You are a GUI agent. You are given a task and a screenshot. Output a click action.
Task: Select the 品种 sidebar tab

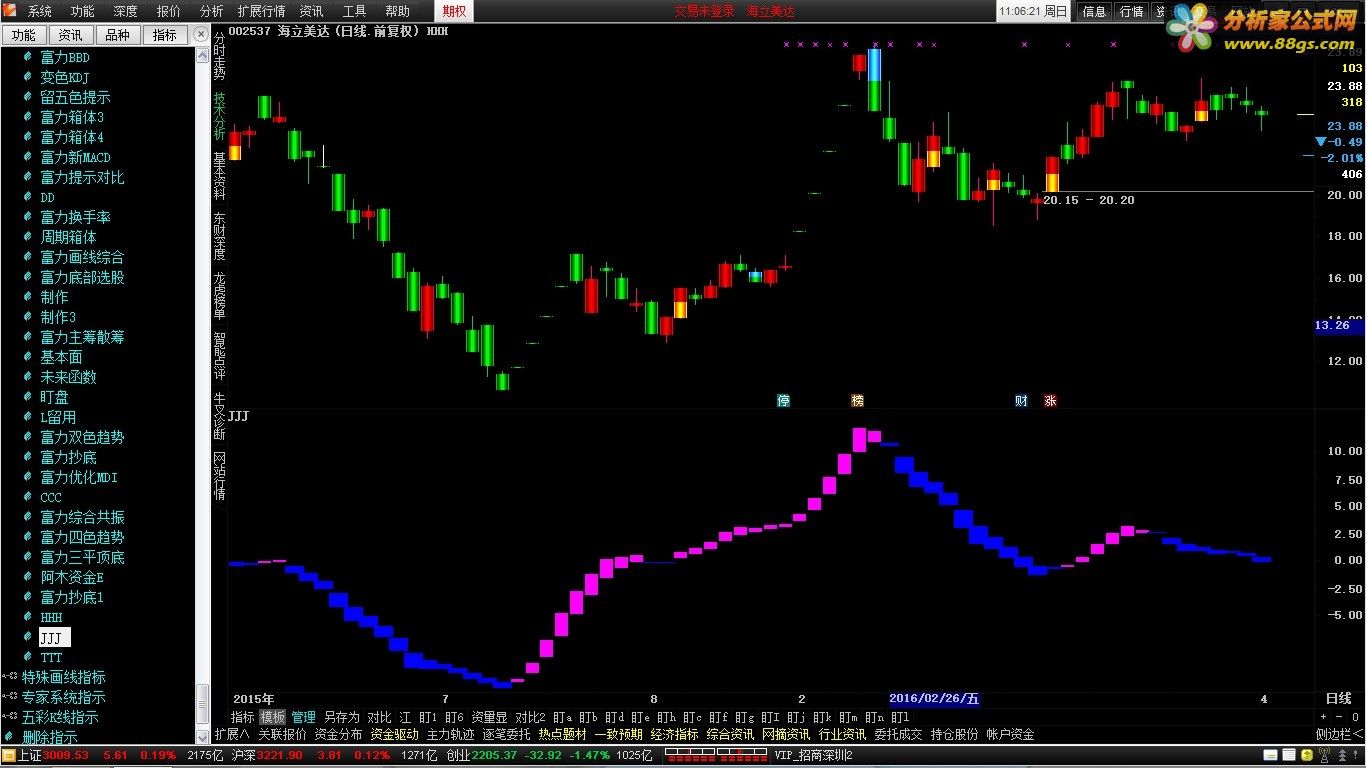pyautogui.click(x=117, y=35)
